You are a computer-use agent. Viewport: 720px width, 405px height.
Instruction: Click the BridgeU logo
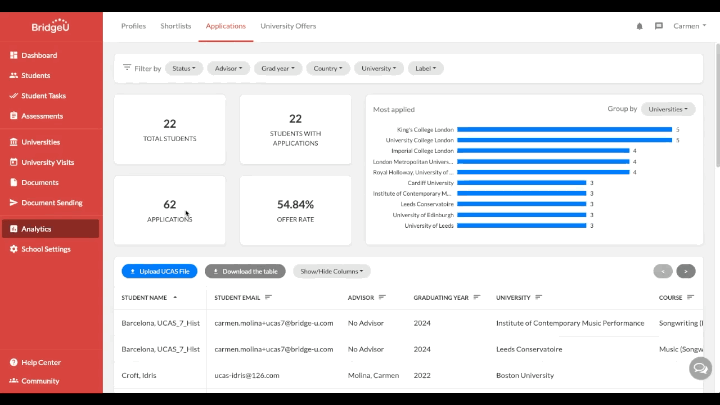(51, 26)
